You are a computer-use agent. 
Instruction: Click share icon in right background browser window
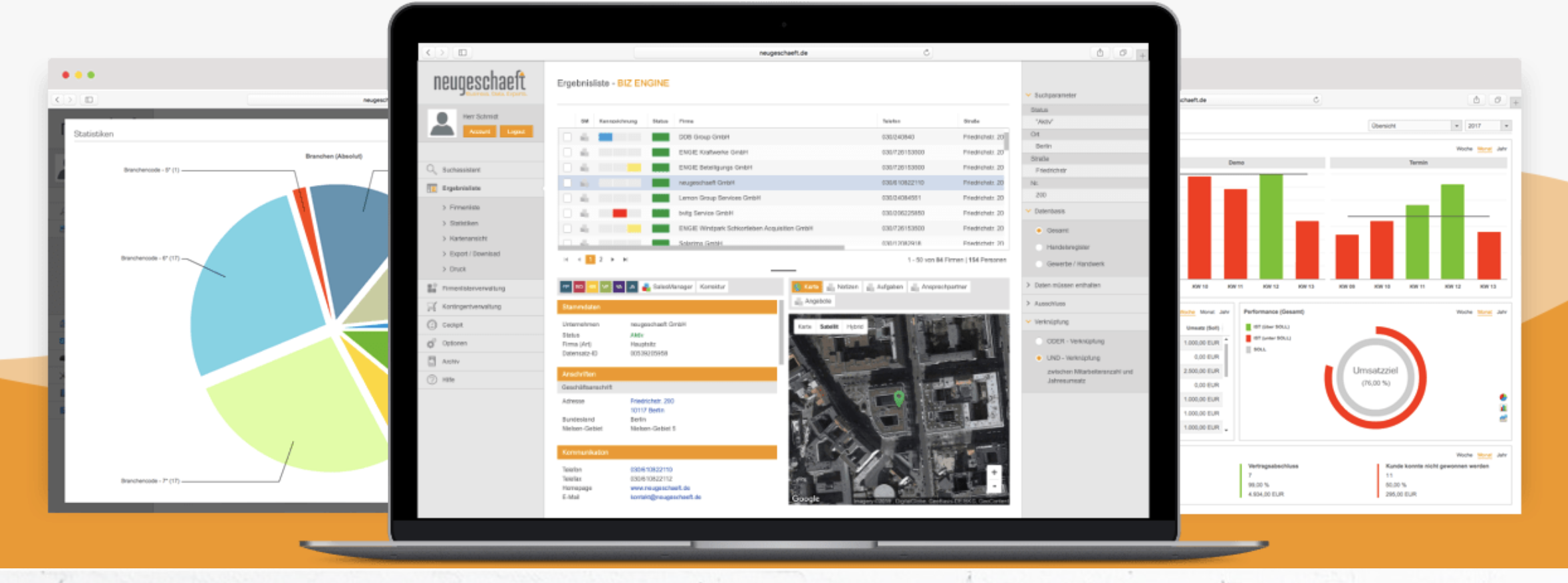pyautogui.click(x=1476, y=100)
